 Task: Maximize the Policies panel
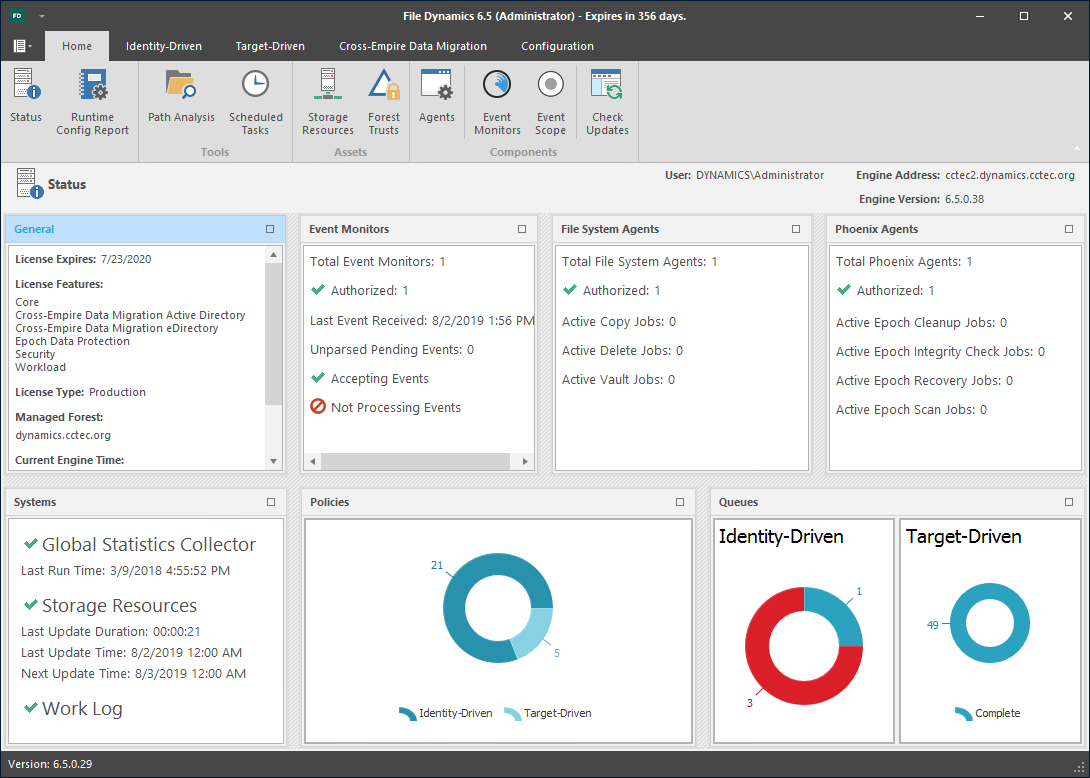click(680, 502)
